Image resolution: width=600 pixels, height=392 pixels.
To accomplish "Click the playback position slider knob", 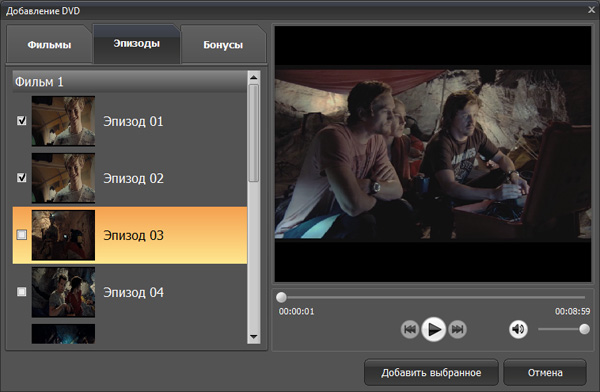I will 281,297.
